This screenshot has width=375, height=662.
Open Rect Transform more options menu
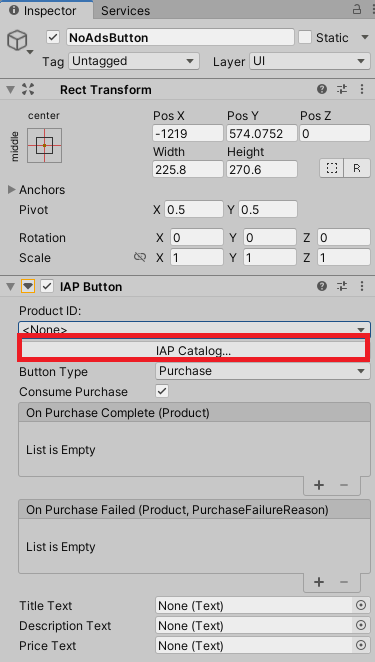(x=362, y=89)
